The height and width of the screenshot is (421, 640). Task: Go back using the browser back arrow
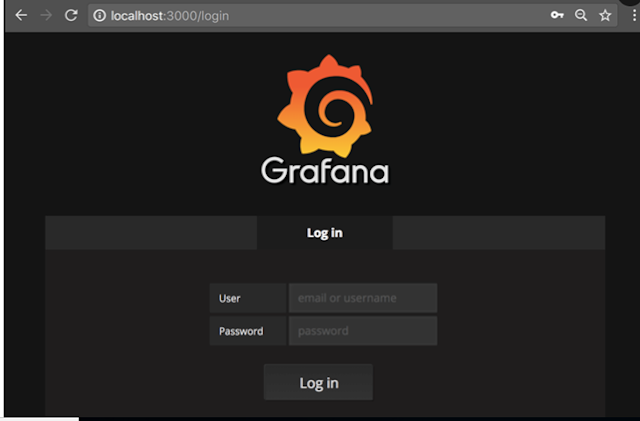pyautogui.click(x=21, y=16)
